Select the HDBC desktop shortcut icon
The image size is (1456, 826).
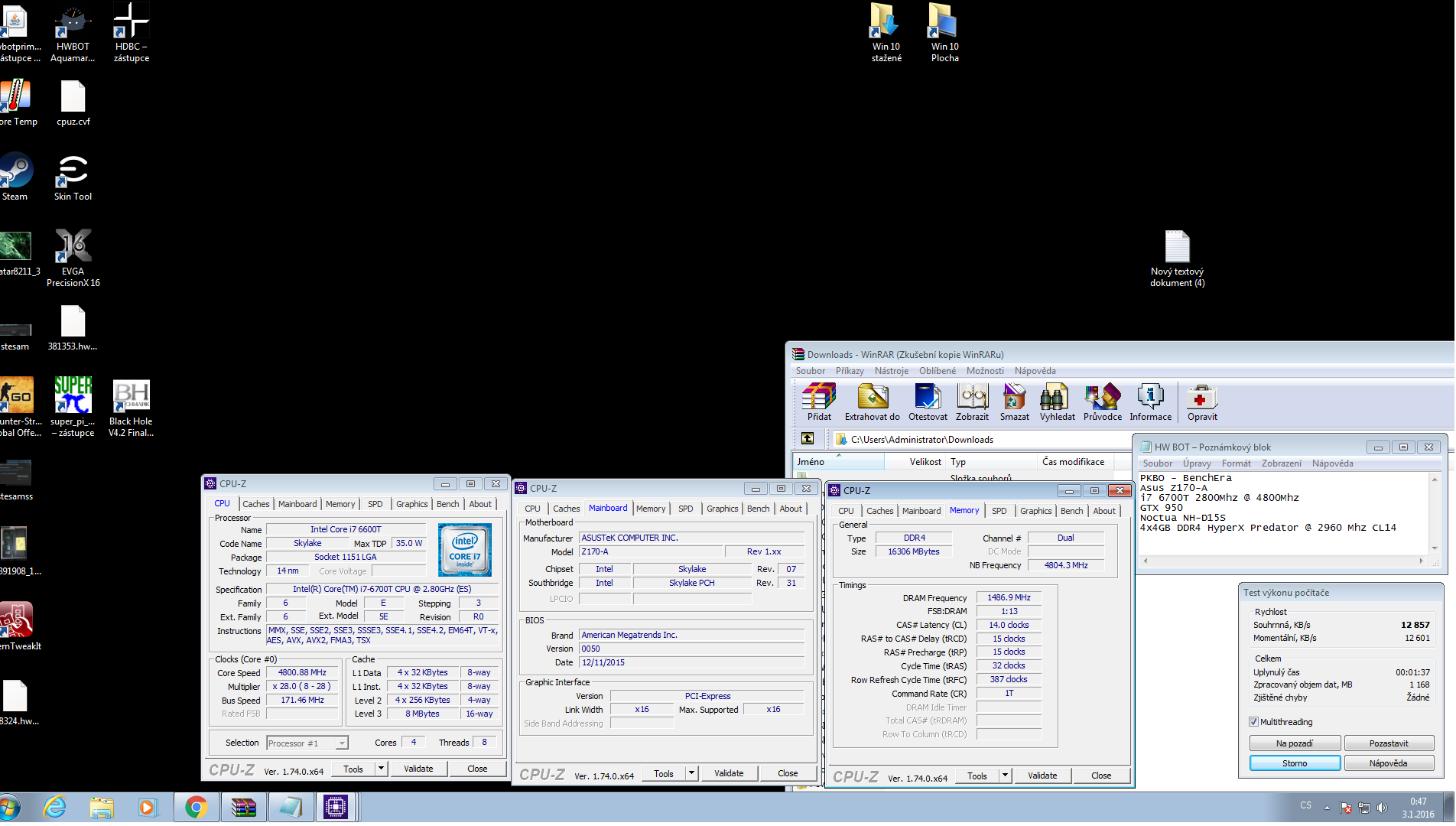click(x=131, y=34)
